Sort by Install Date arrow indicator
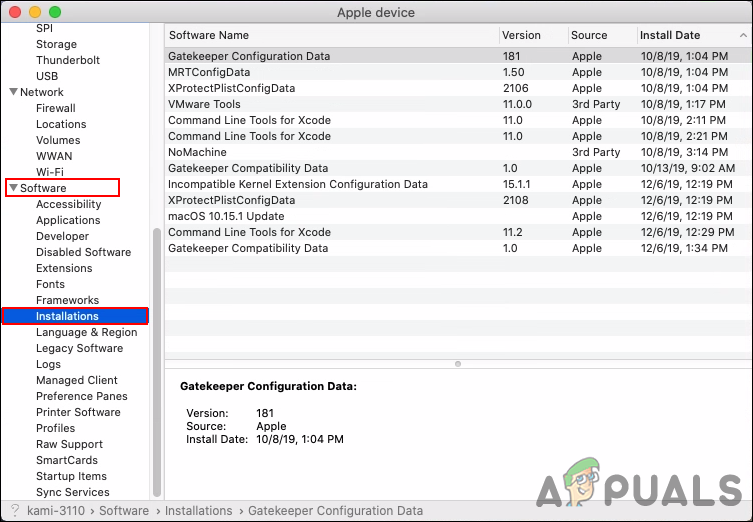The width and height of the screenshot is (753, 522). tap(743, 35)
